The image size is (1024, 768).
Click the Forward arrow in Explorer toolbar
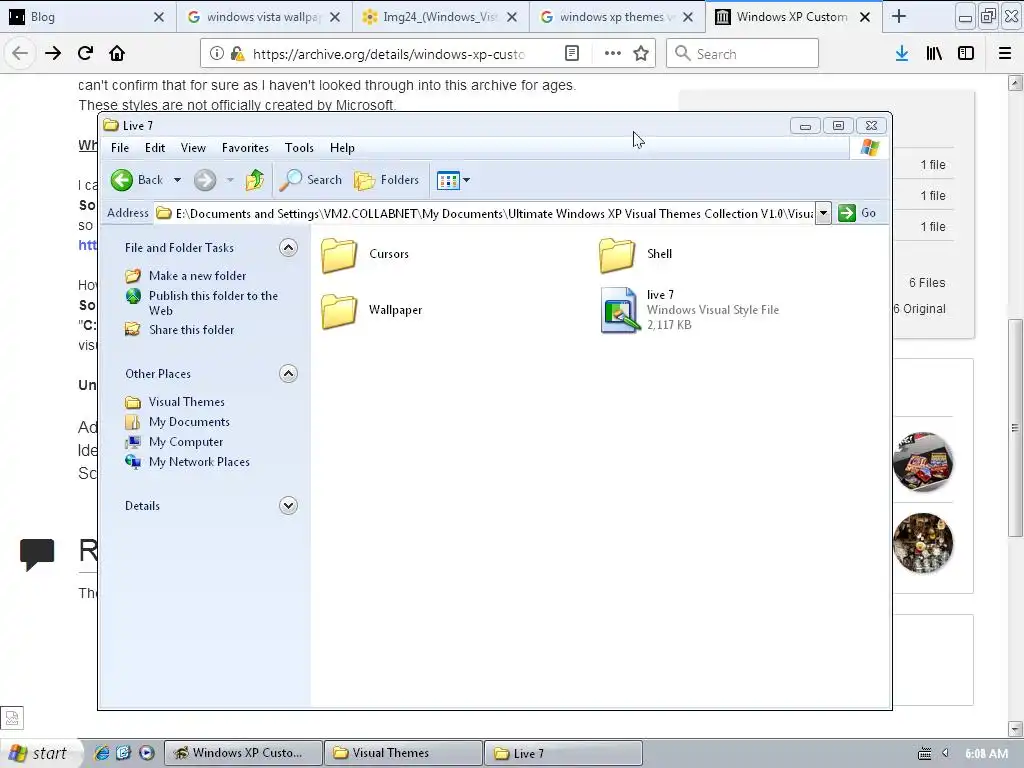205,180
